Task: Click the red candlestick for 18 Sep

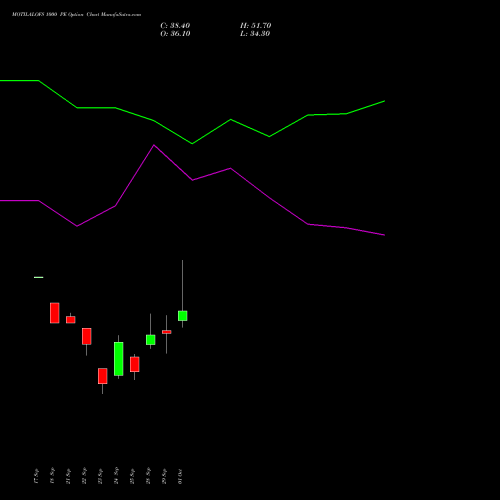Action: 55,313
